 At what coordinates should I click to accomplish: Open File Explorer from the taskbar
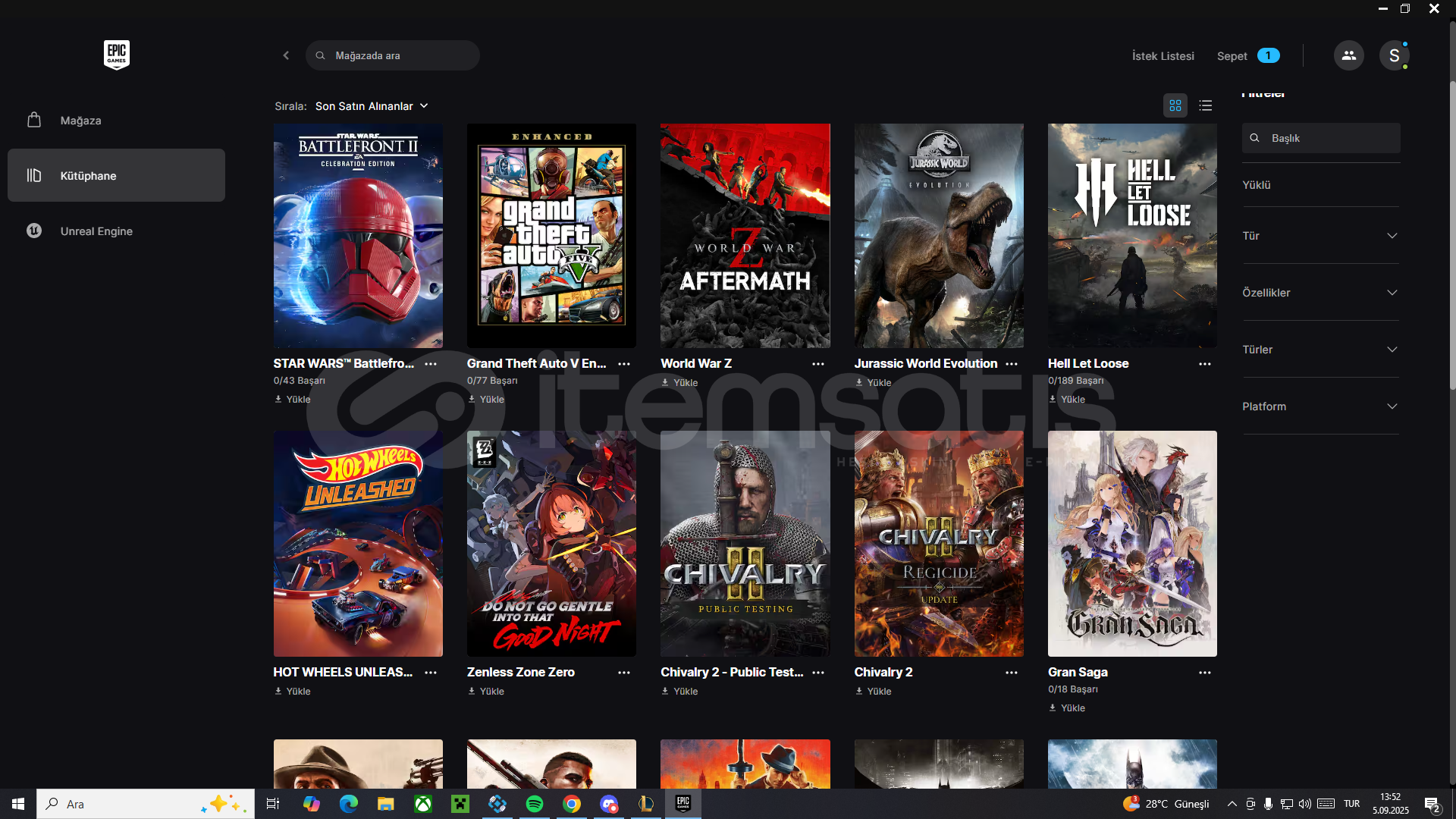[x=386, y=804]
